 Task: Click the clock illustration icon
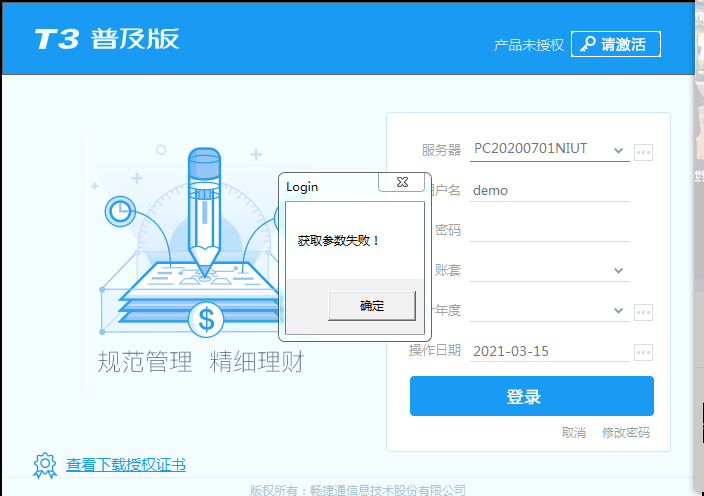click(x=120, y=211)
